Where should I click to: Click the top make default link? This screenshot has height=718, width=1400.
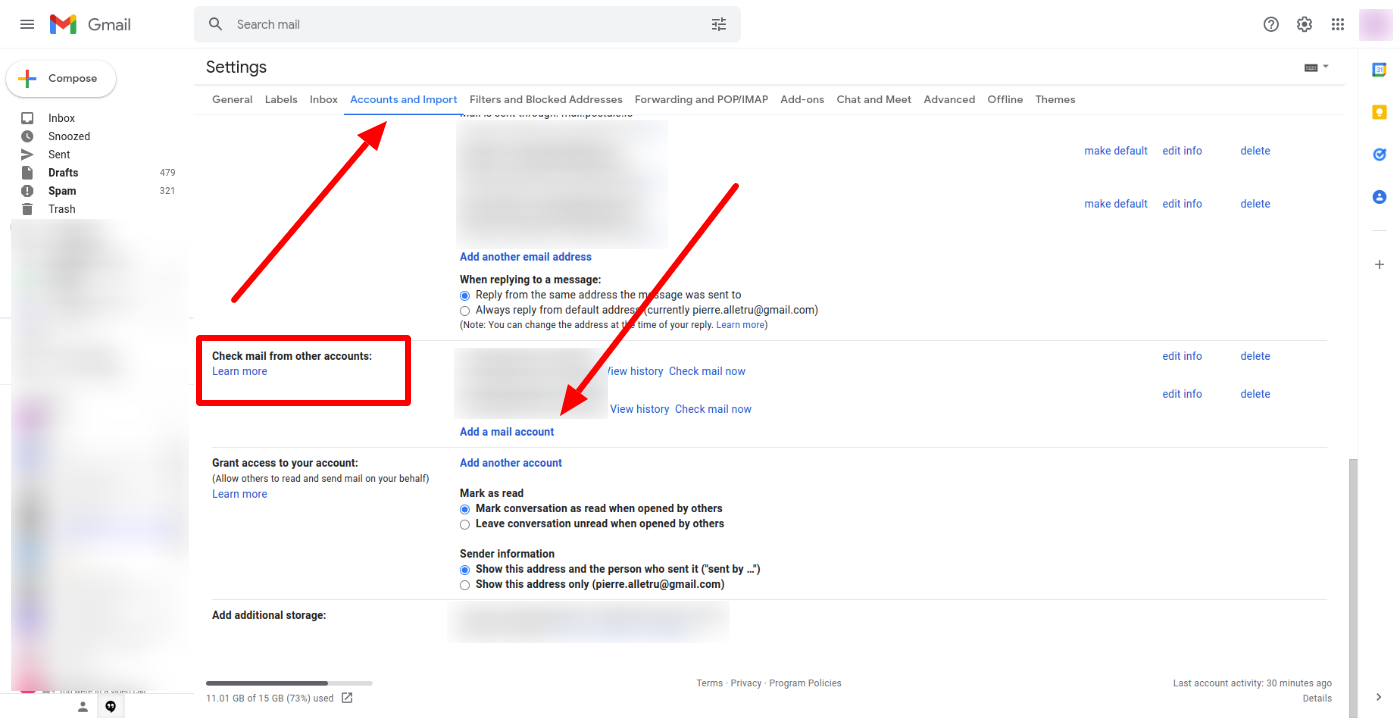coord(1116,151)
